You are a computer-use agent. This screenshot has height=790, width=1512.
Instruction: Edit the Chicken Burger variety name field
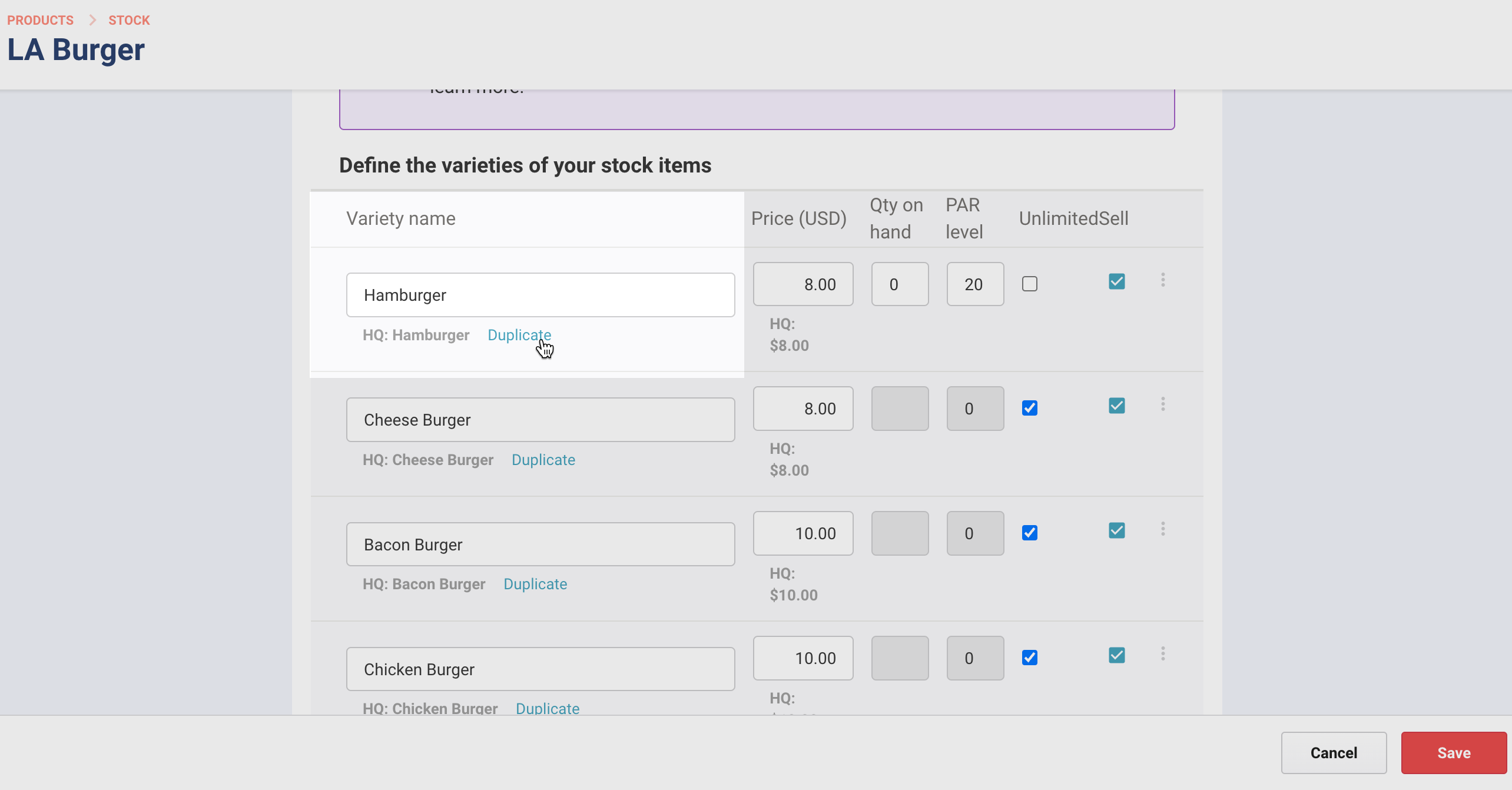(x=541, y=669)
